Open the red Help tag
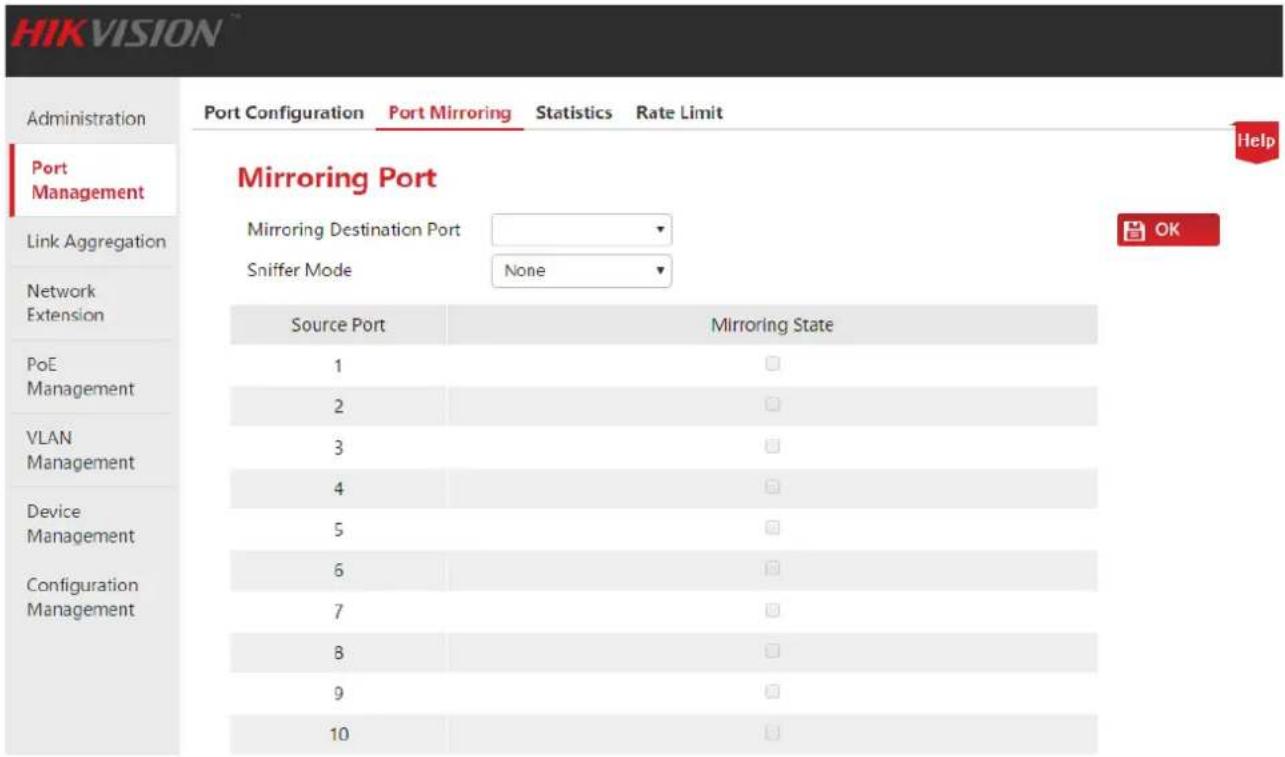 (1257, 142)
